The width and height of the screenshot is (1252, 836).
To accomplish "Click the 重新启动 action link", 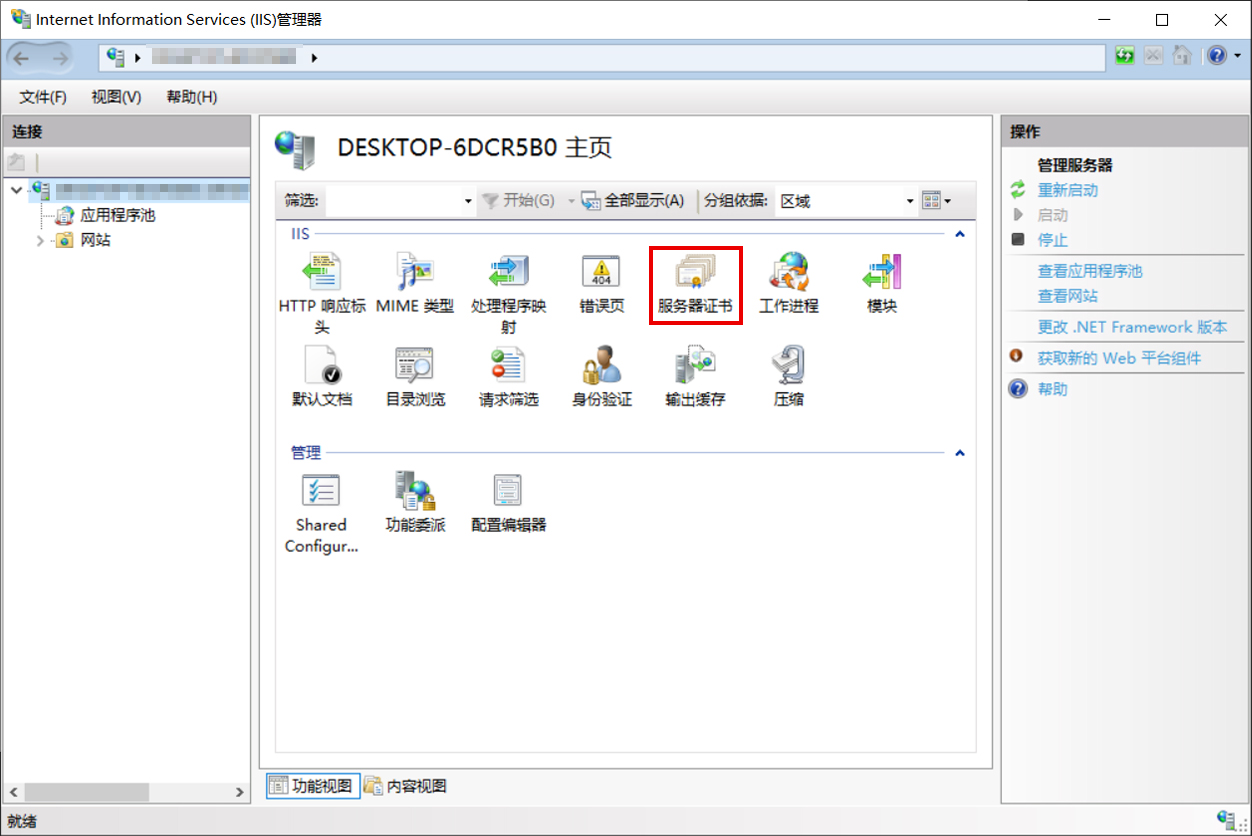I will point(1067,190).
